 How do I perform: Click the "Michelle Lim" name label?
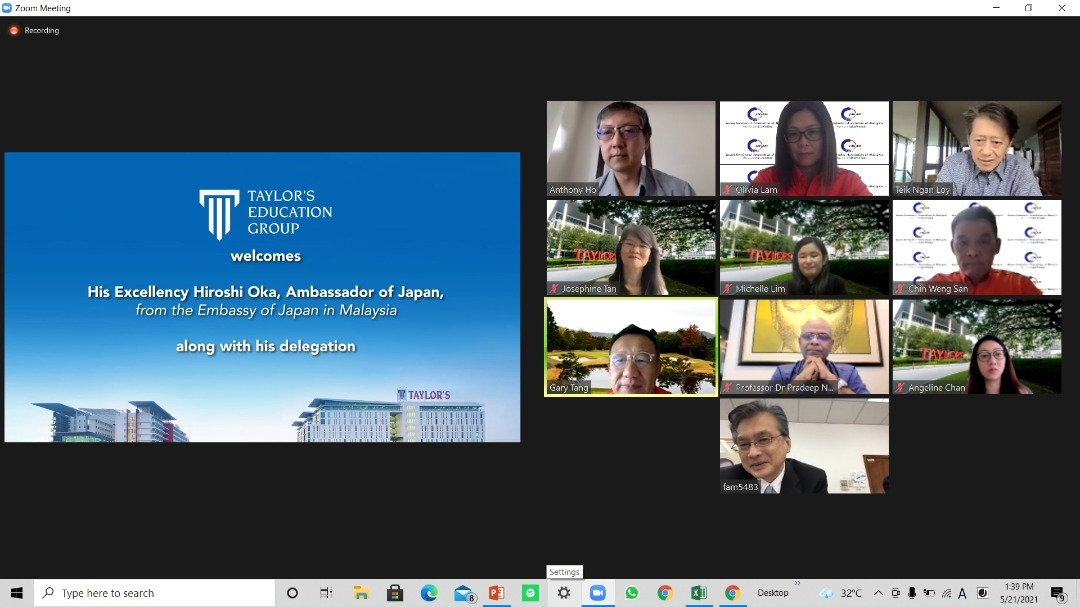(x=760, y=289)
